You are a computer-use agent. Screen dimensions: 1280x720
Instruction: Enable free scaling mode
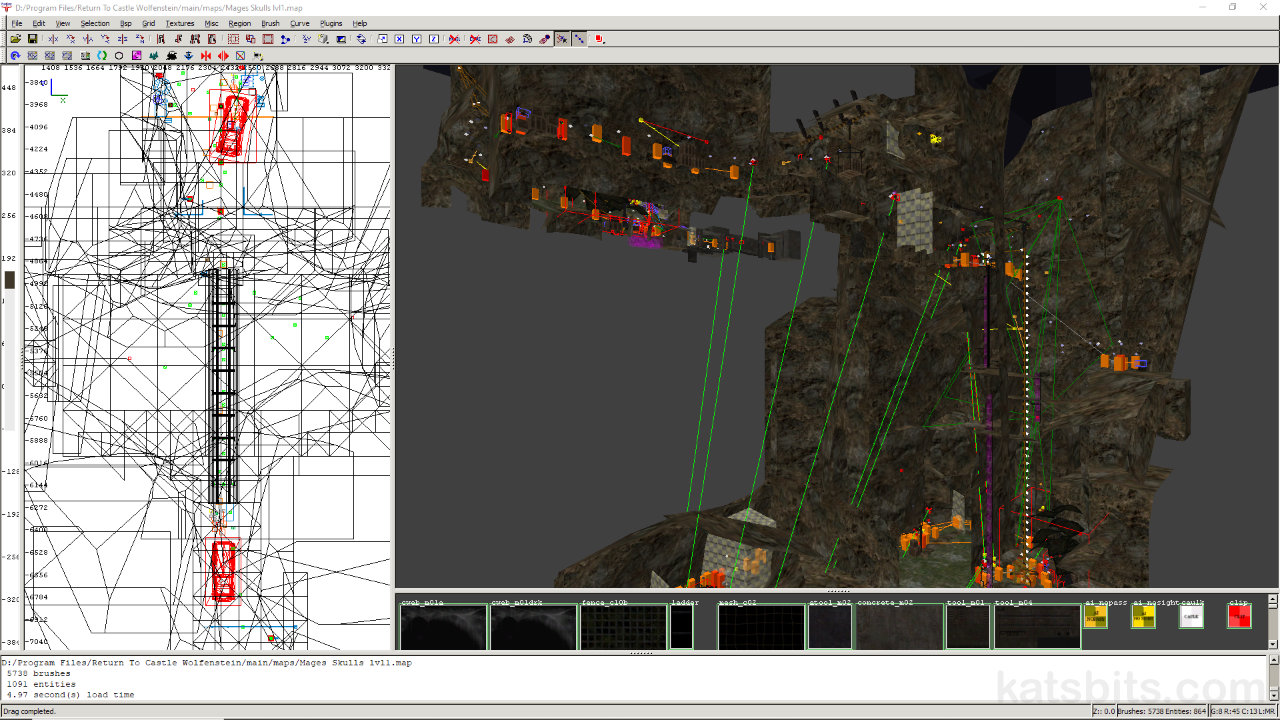[x=382, y=39]
